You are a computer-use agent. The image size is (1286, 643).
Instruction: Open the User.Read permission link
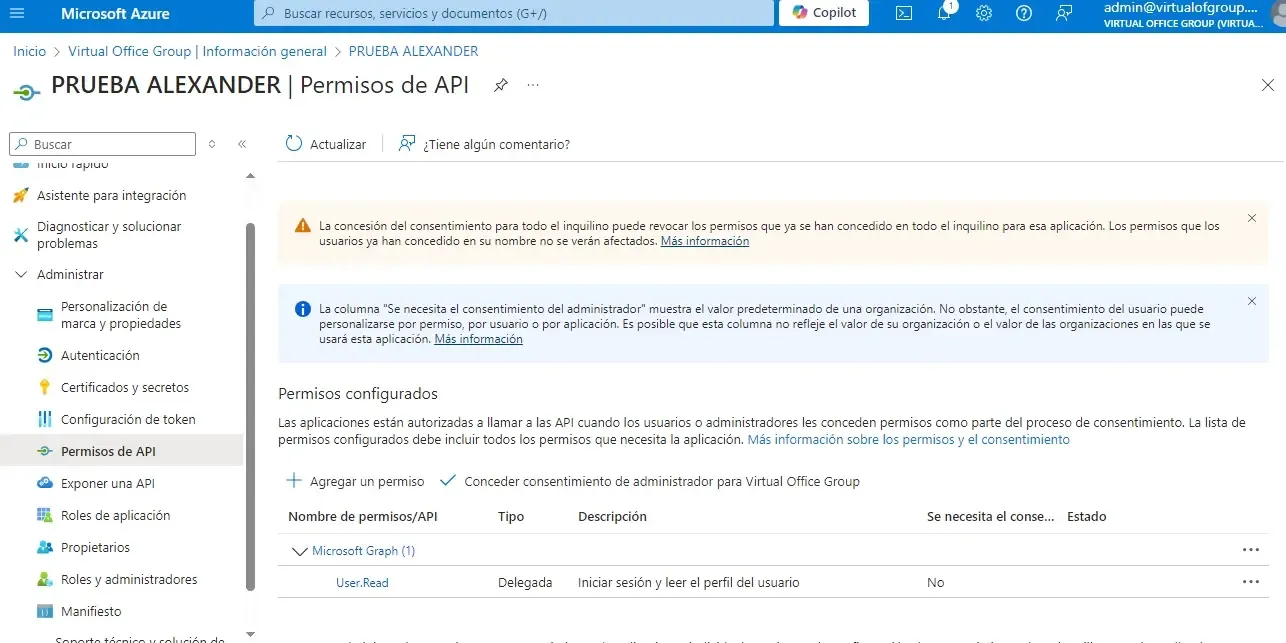pos(362,582)
